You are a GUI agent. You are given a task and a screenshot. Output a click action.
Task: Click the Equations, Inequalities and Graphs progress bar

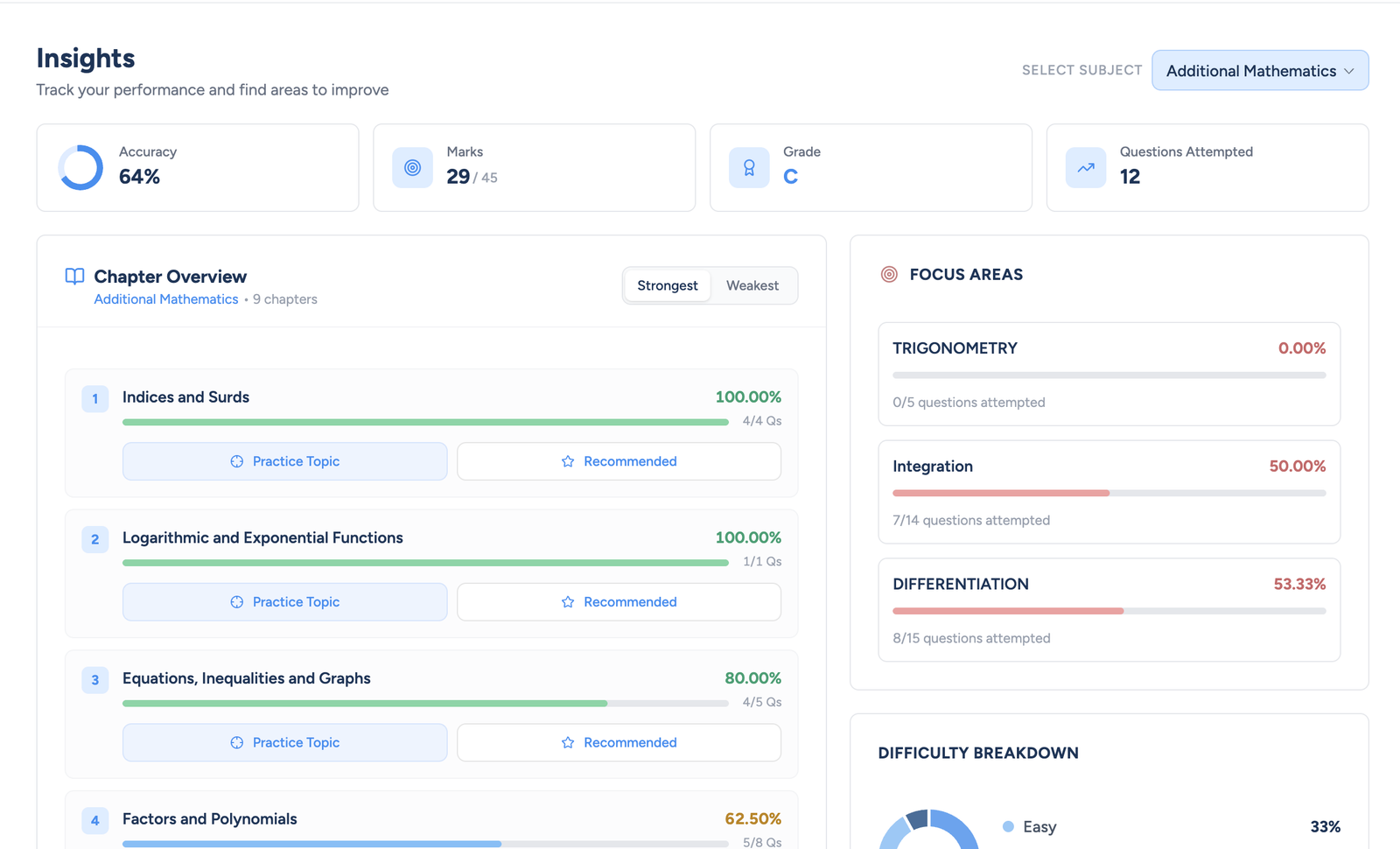(x=425, y=703)
